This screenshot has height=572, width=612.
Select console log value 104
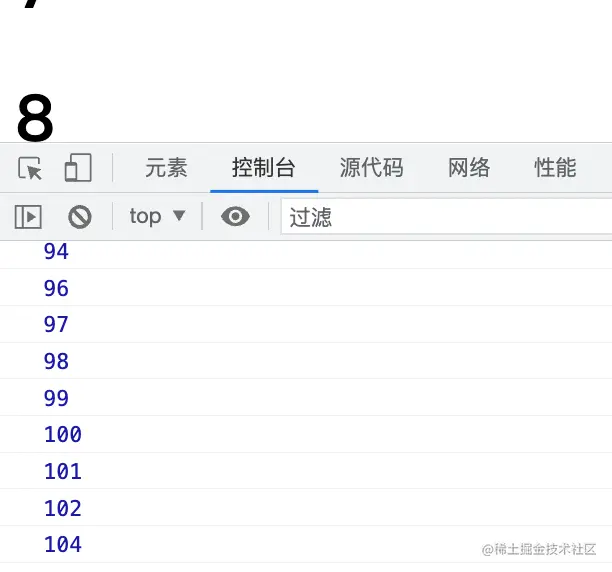(x=63, y=545)
